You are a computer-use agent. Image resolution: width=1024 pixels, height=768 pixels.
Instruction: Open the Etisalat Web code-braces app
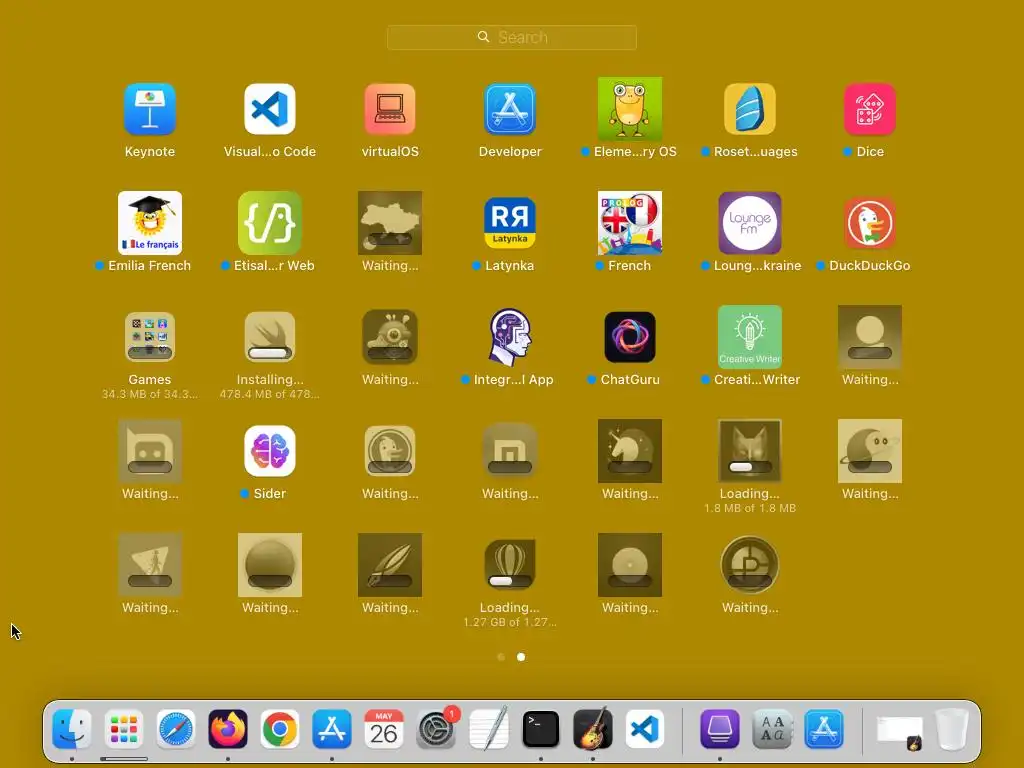(x=270, y=223)
